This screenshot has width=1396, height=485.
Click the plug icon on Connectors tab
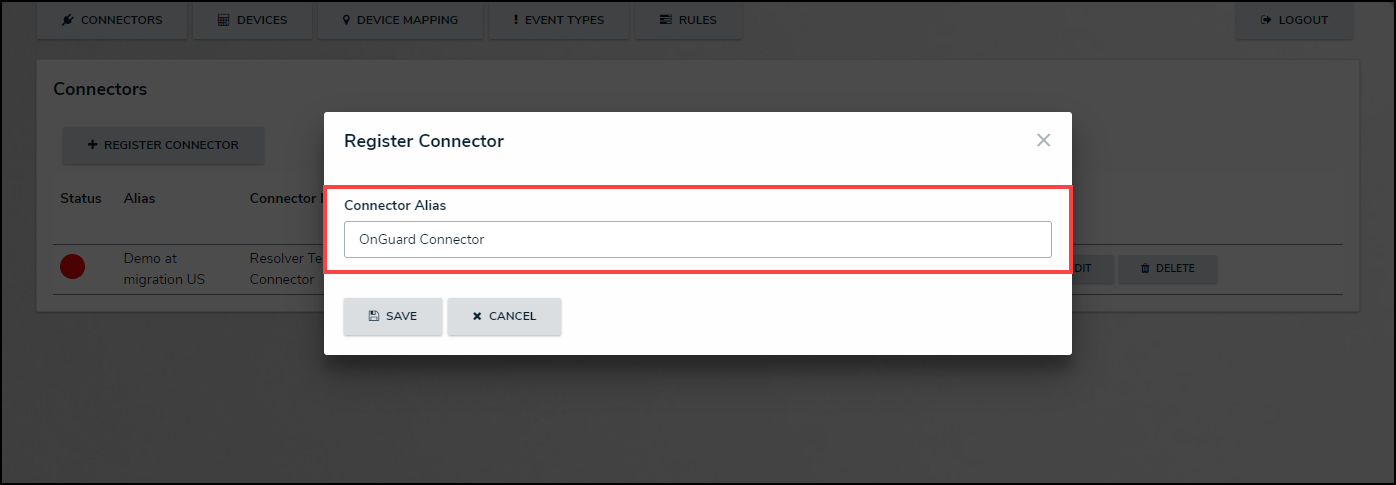tap(68, 20)
